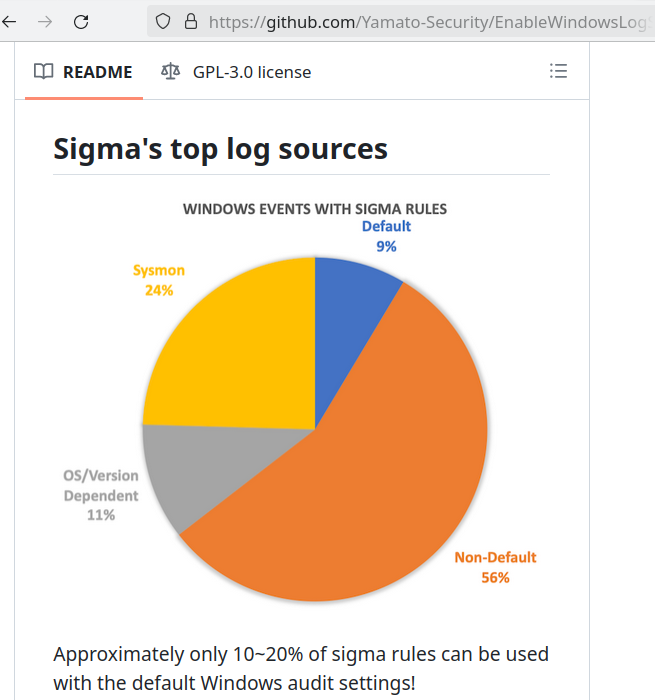
Task: Switch to the README tab
Action: point(83,72)
